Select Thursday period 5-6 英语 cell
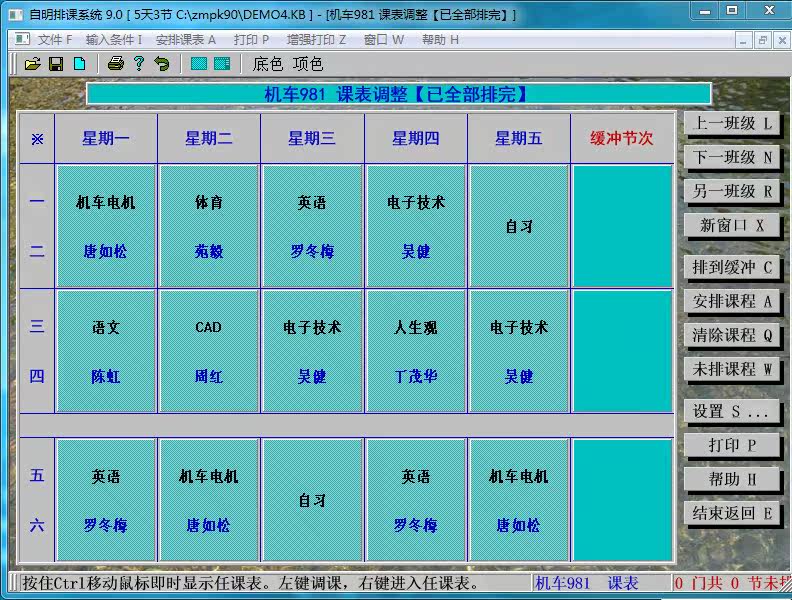The width and height of the screenshot is (792, 600). click(416, 500)
